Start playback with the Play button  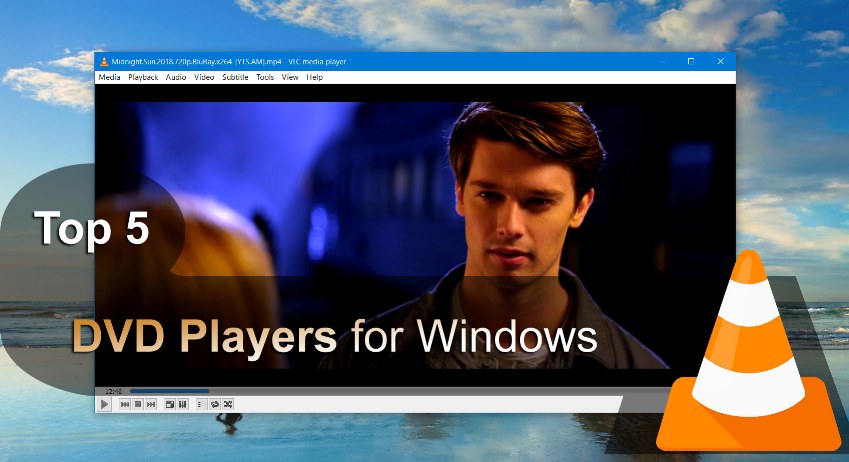point(105,404)
